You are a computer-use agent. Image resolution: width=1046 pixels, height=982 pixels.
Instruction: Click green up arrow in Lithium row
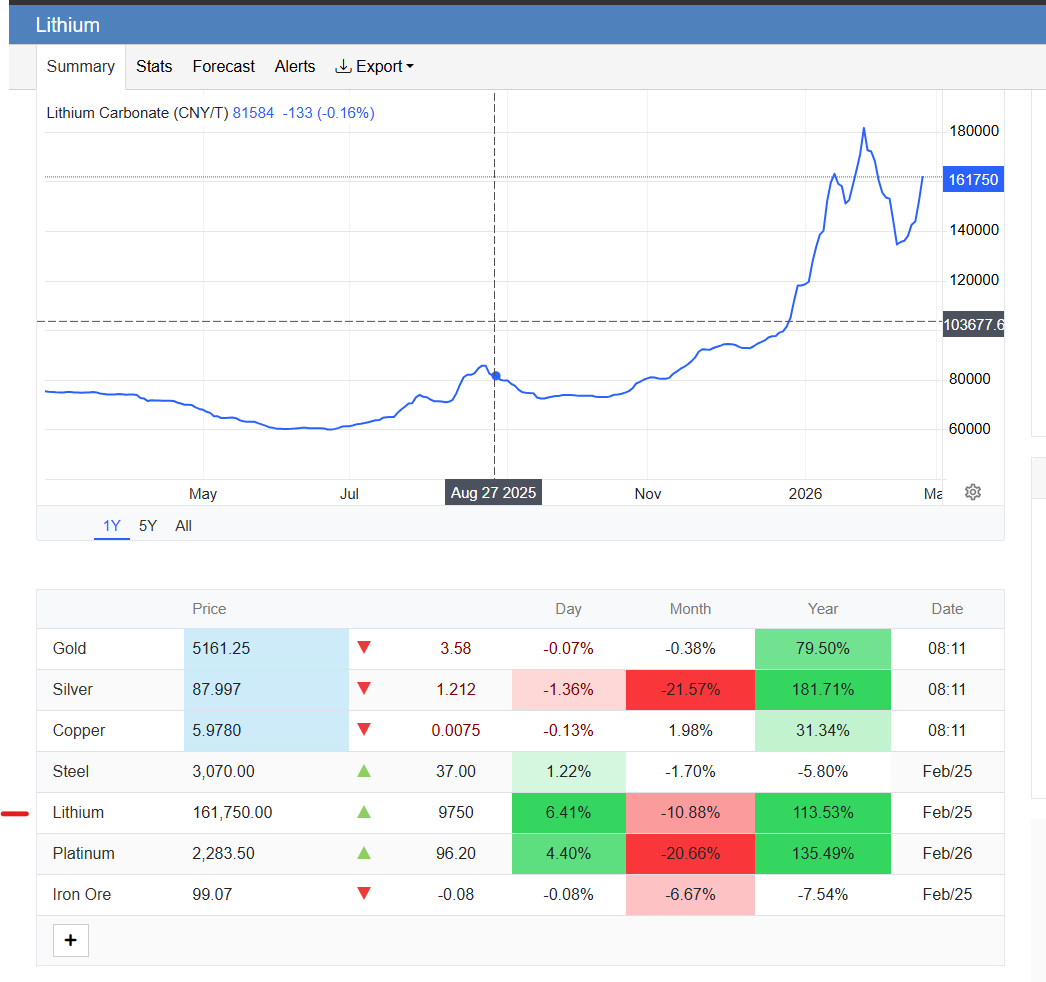364,812
